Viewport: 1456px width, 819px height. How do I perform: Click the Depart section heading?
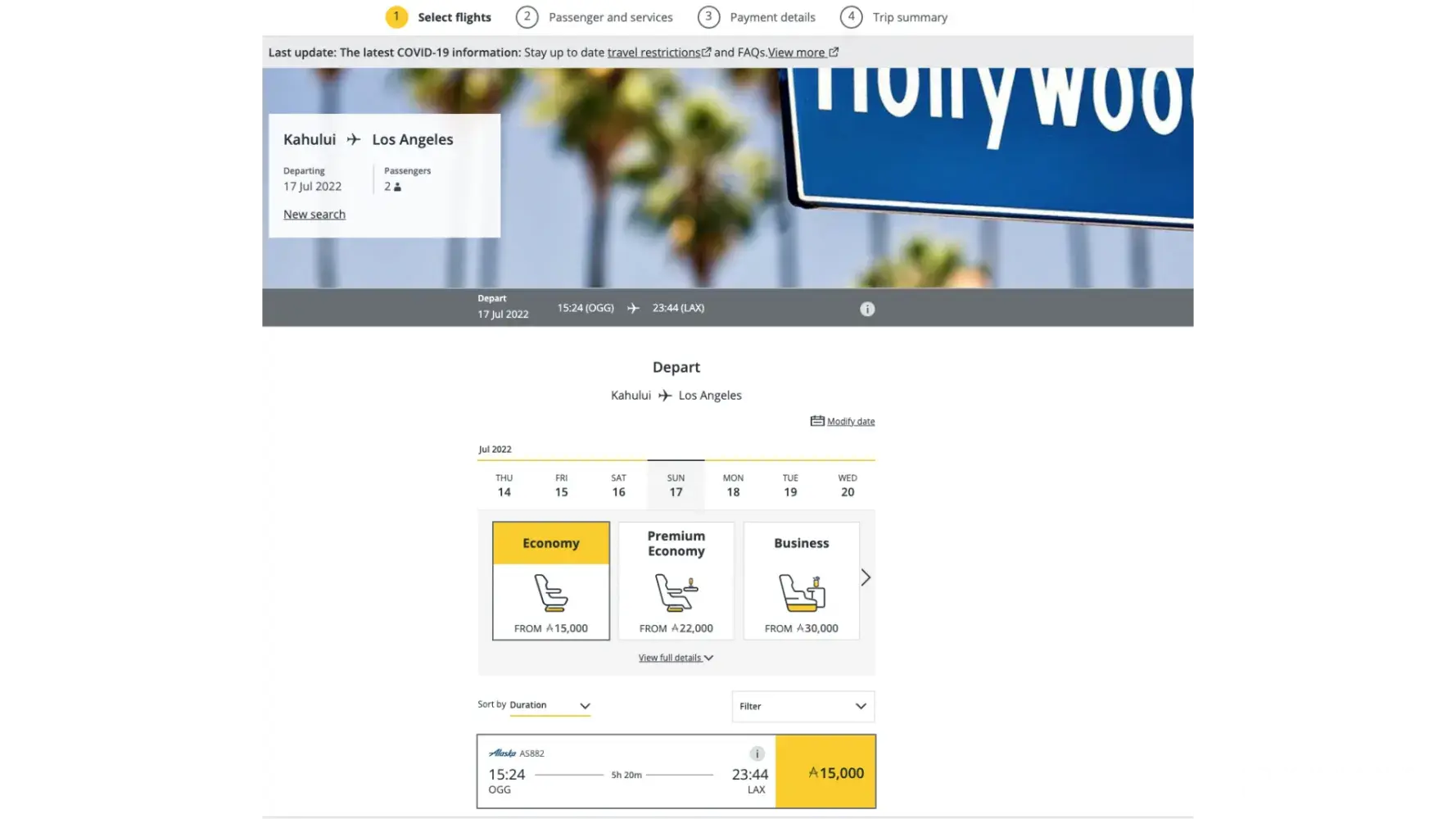(x=676, y=368)
